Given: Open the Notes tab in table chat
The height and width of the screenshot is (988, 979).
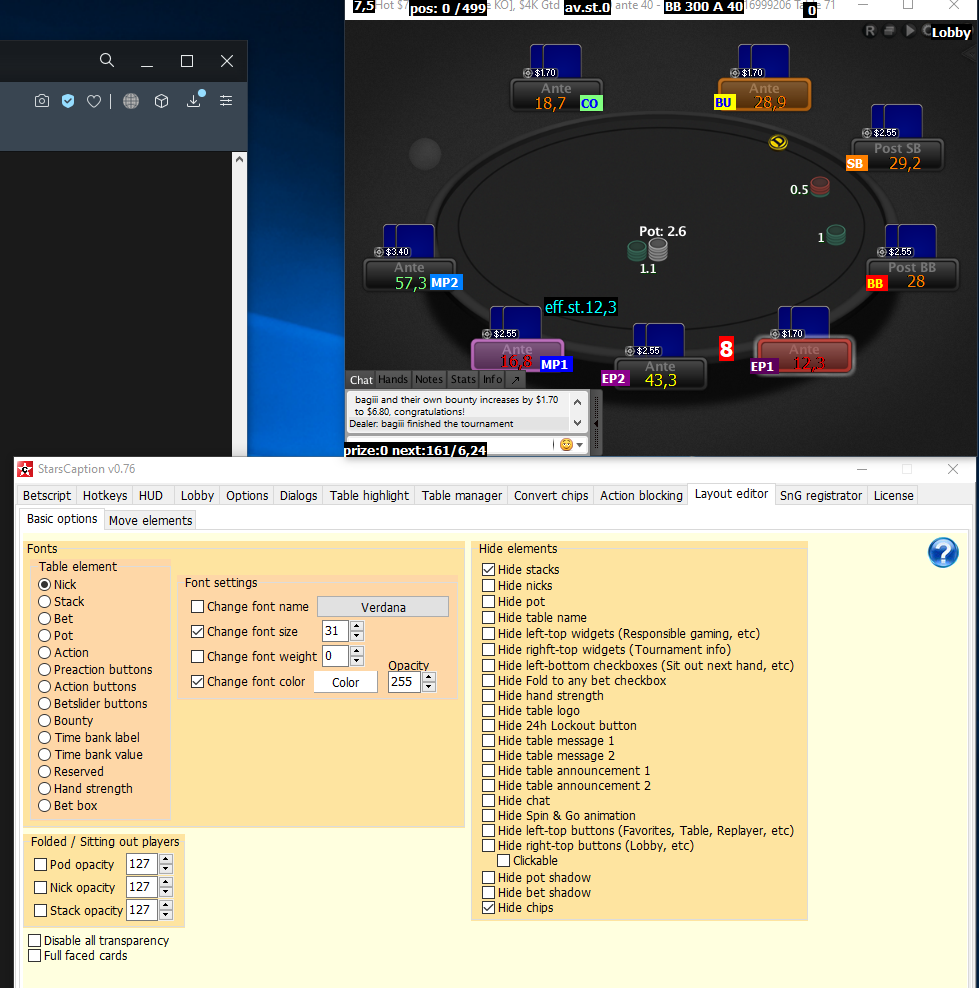Looking at the screenshot, I should click(x=428, y=379).
